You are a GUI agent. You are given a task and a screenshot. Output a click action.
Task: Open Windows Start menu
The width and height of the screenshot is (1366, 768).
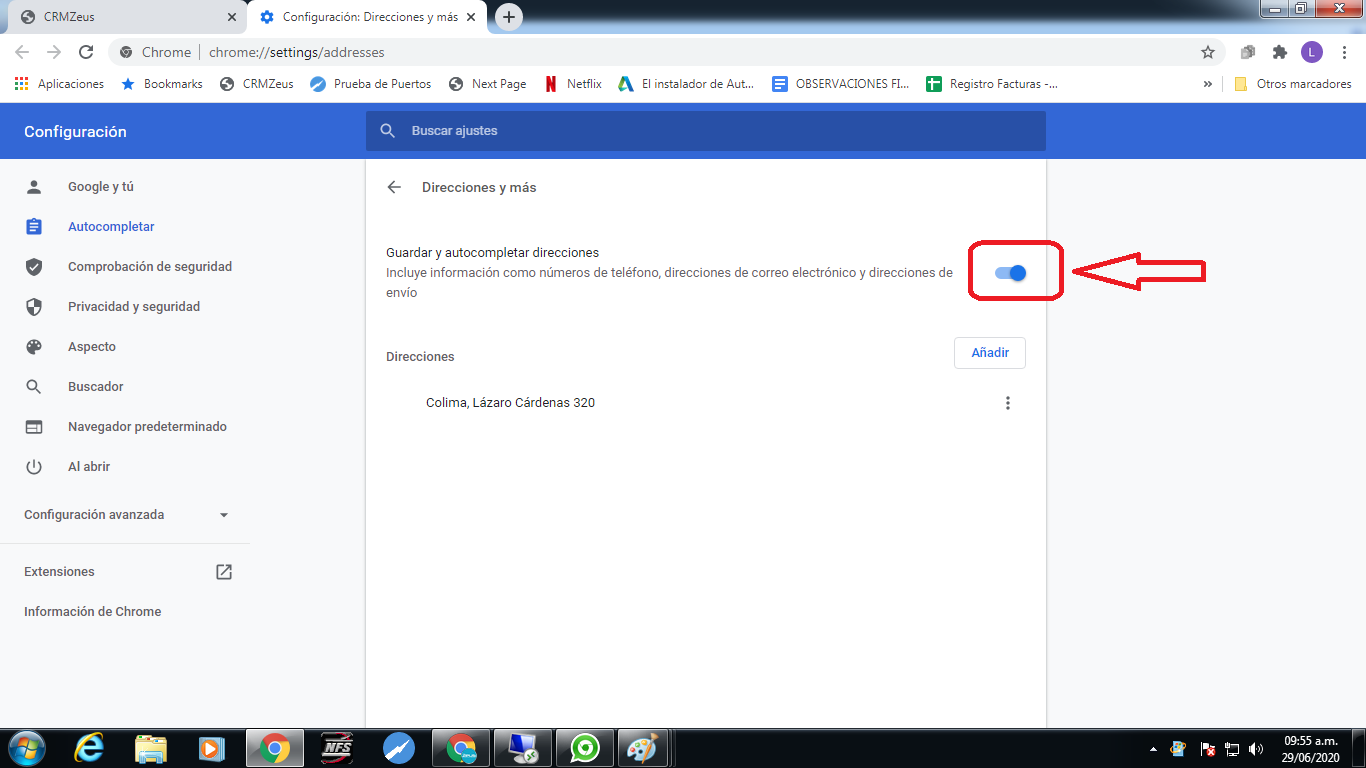pos(26,748)
